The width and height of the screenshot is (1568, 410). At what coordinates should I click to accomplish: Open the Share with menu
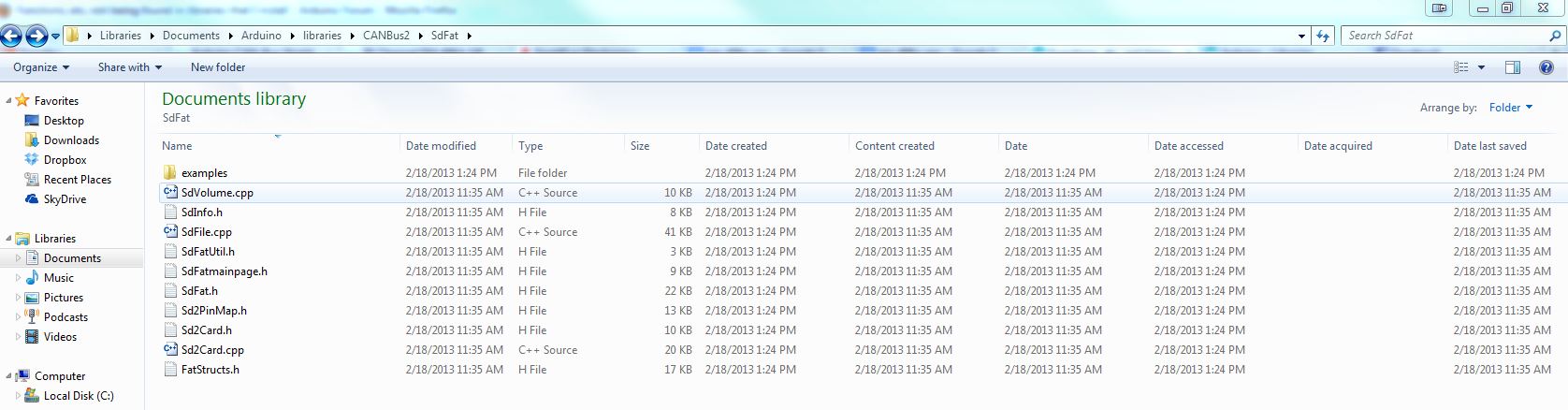130,67
